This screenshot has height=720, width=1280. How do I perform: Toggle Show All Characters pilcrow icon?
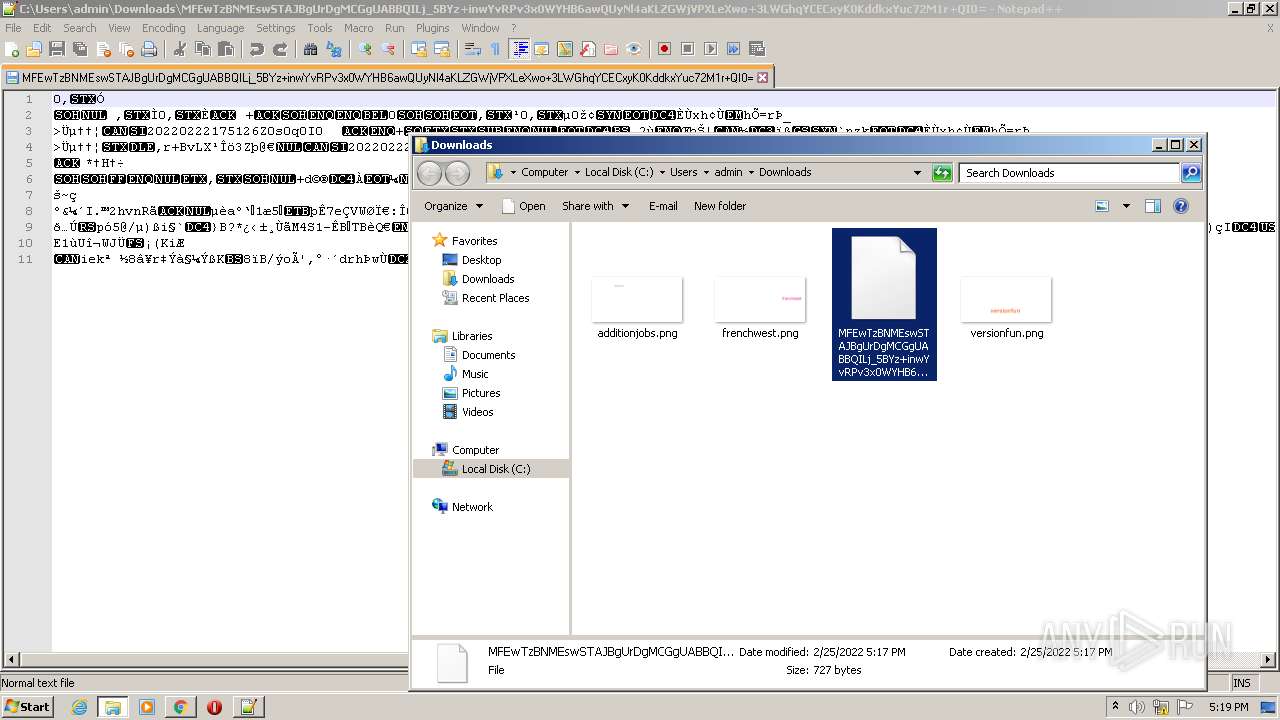coord(495,49)
